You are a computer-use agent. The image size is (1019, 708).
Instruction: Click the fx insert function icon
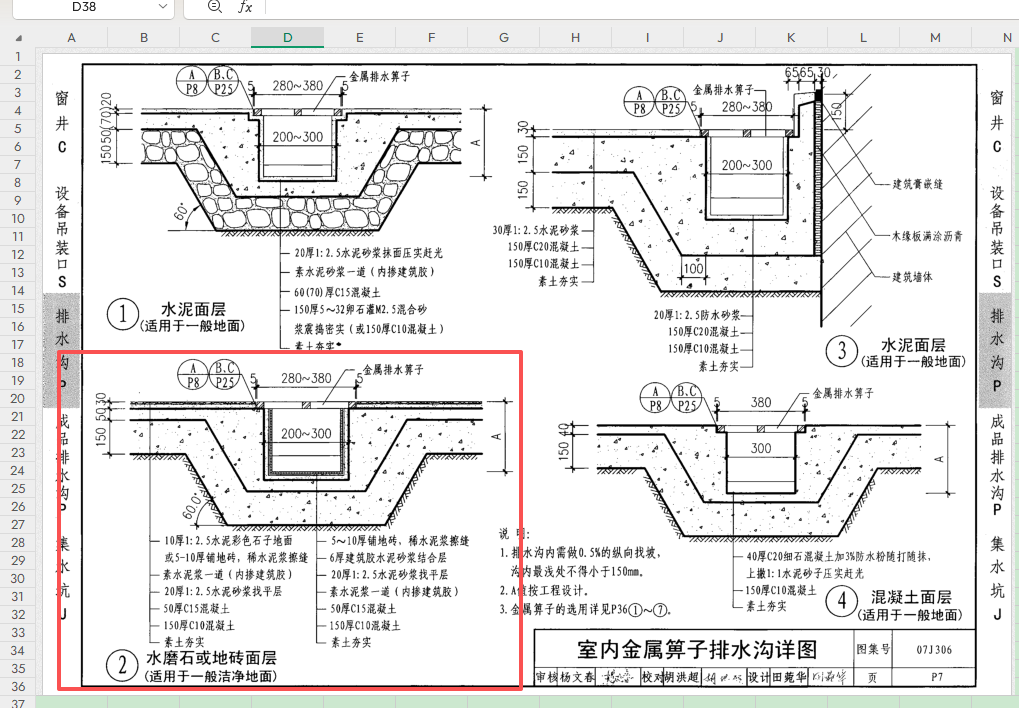coord(245,7)
